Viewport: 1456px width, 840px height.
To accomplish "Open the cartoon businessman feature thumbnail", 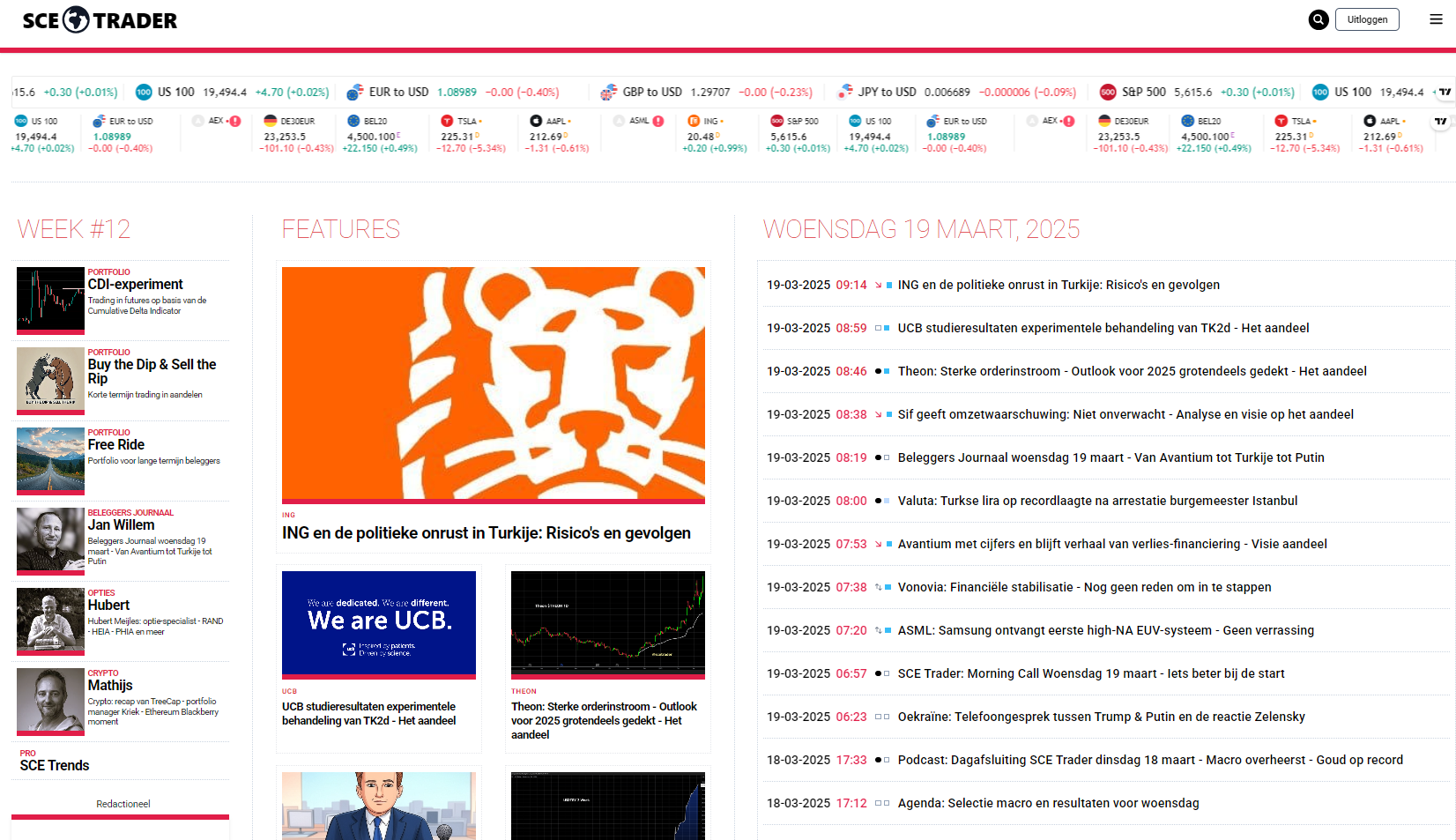I will pyautogui.click(x=379, y=806).
